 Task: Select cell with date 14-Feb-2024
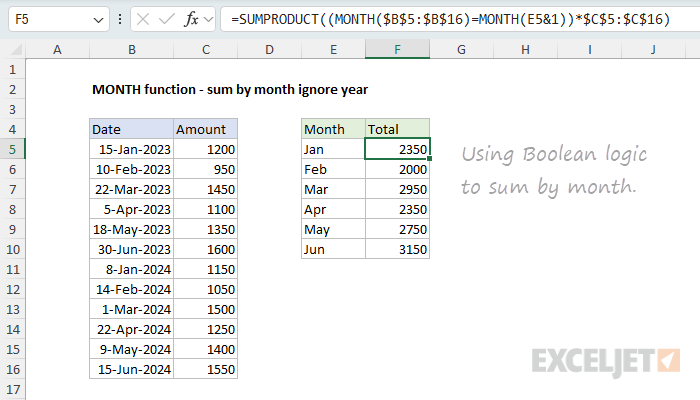(132, 289)
